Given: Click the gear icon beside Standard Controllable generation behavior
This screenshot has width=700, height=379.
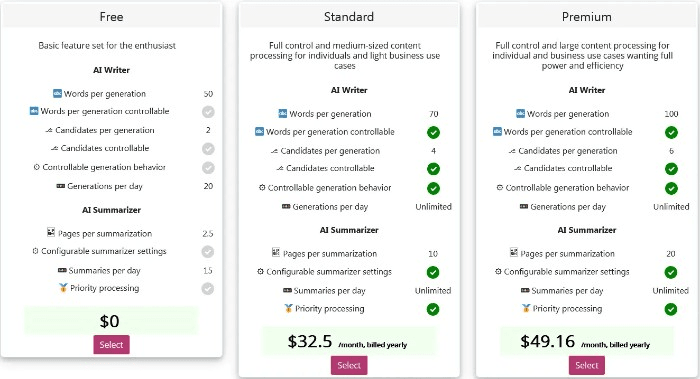Looking at the screenshot, I should pos(262,187).
